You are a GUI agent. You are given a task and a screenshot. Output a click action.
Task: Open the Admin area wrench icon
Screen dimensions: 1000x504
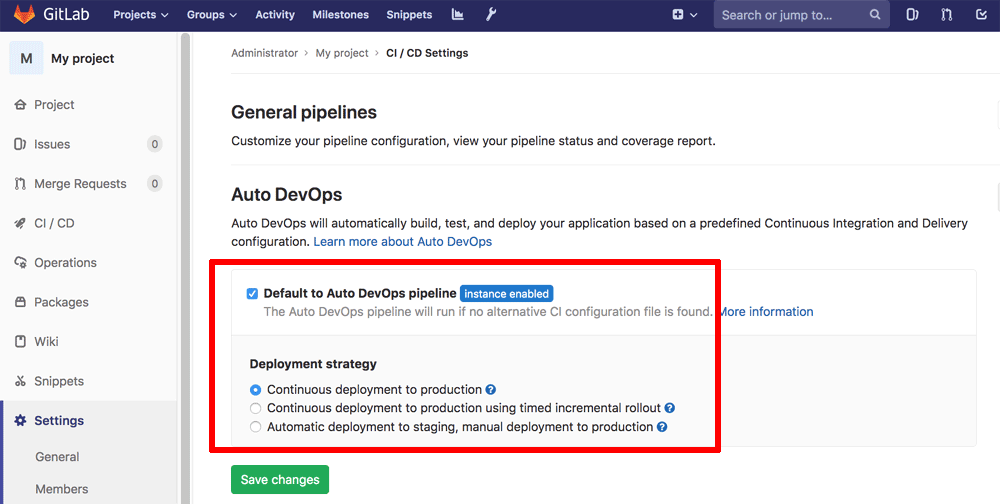490,15
